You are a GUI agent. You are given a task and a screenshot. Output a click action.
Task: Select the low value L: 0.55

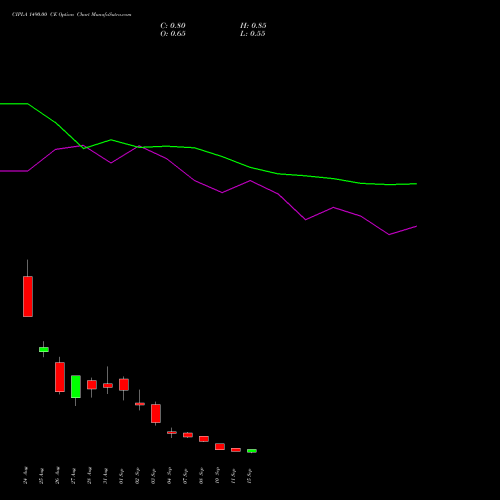(x=253, y=34)
